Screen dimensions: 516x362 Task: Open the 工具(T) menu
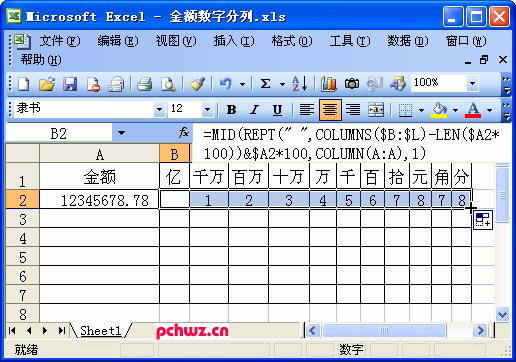click(350, 41)
